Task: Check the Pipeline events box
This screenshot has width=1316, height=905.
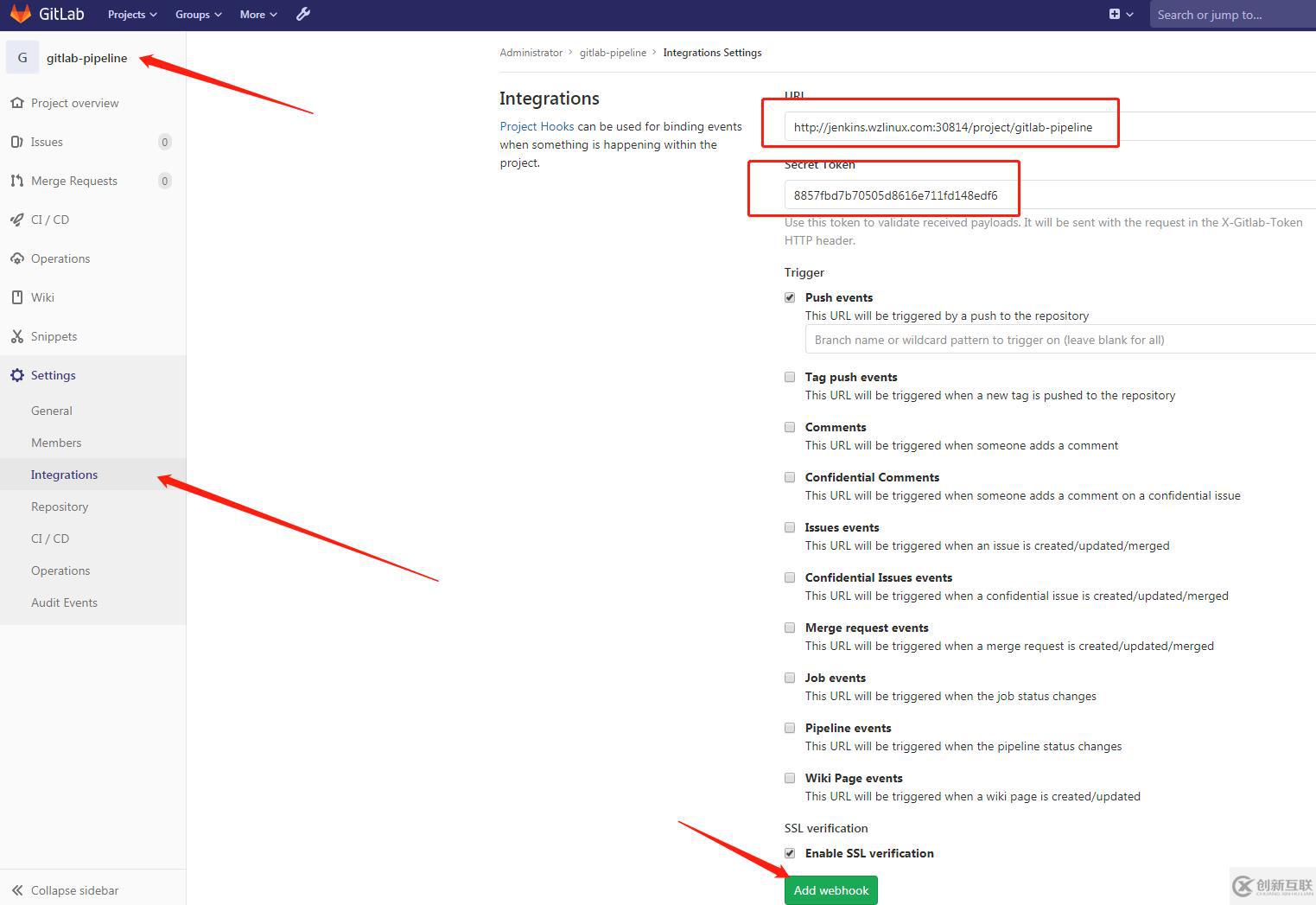Action: 790,728
